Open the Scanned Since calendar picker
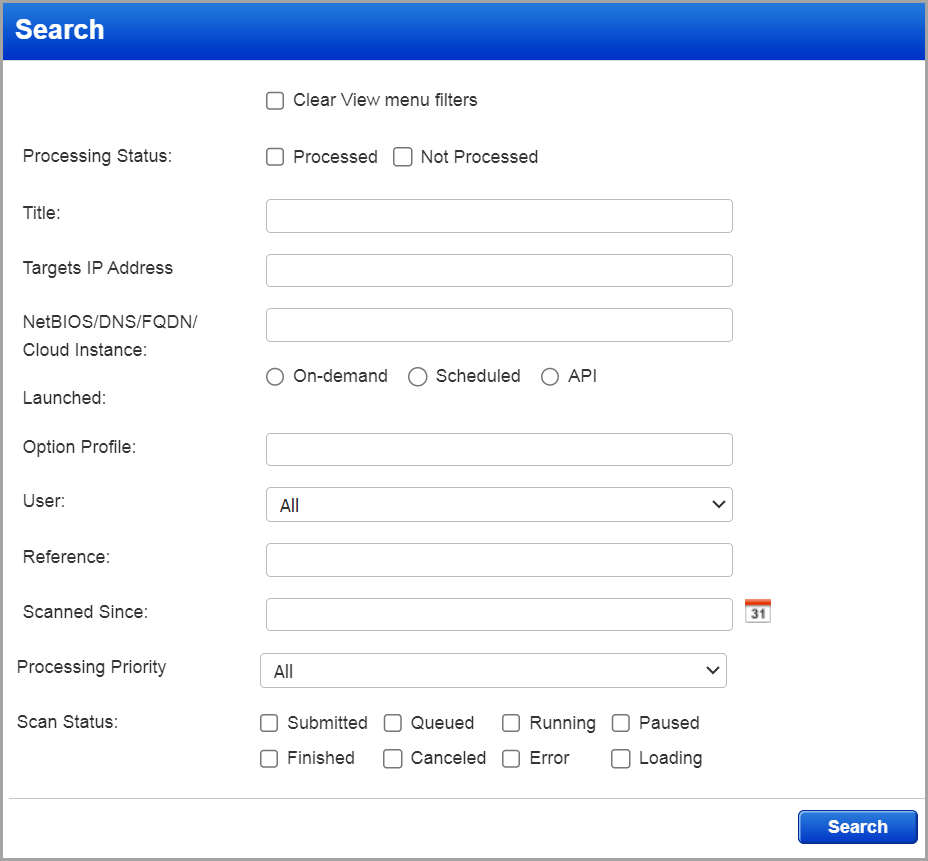Viewport: 928px width, 861px height. pyautogui.click(x=758, y=611)
